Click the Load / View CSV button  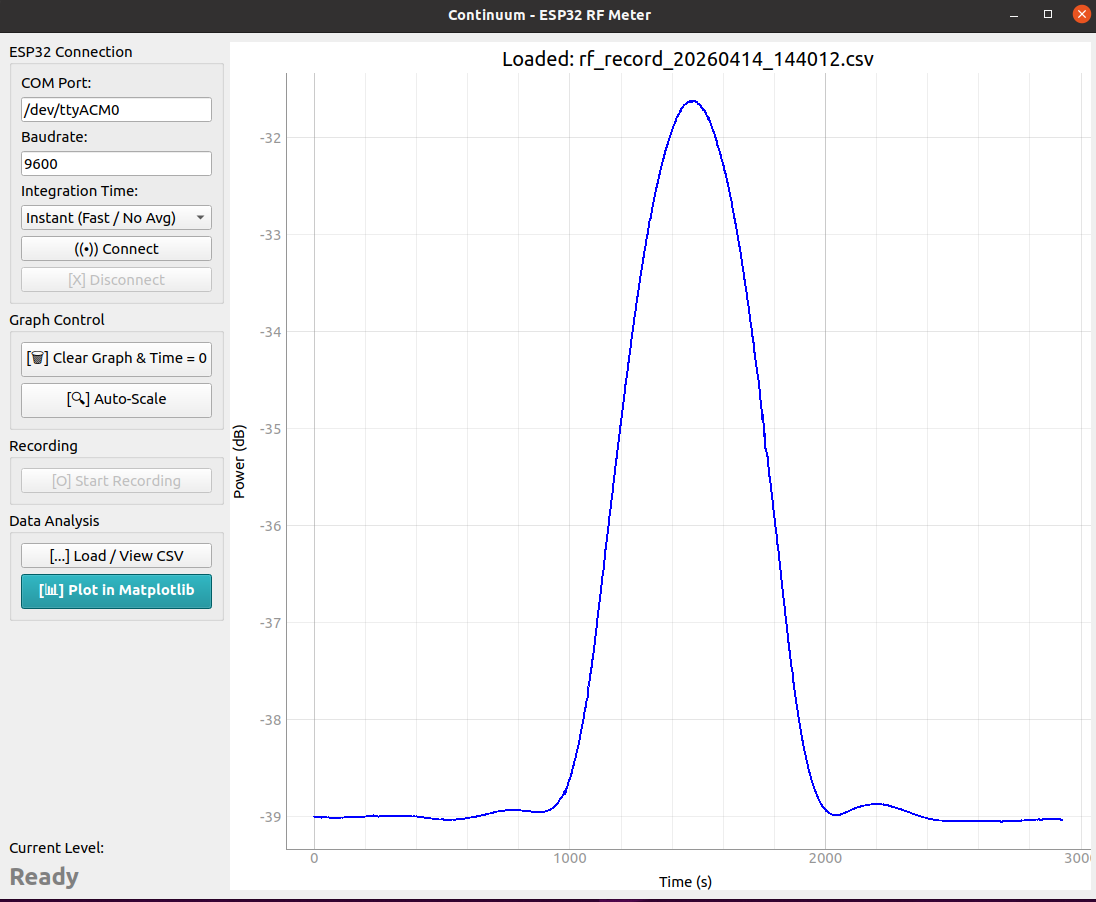point(116,556)
